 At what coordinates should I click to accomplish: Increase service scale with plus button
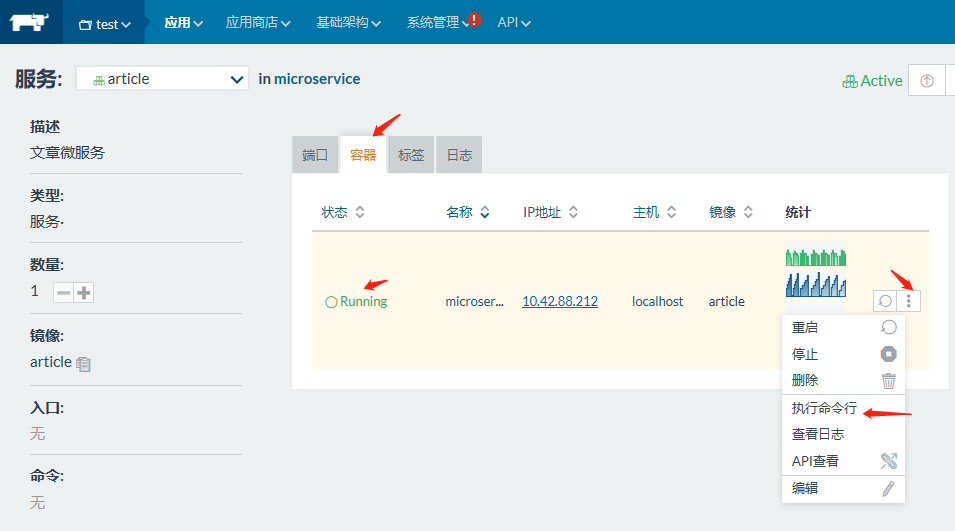click(83, 293)
